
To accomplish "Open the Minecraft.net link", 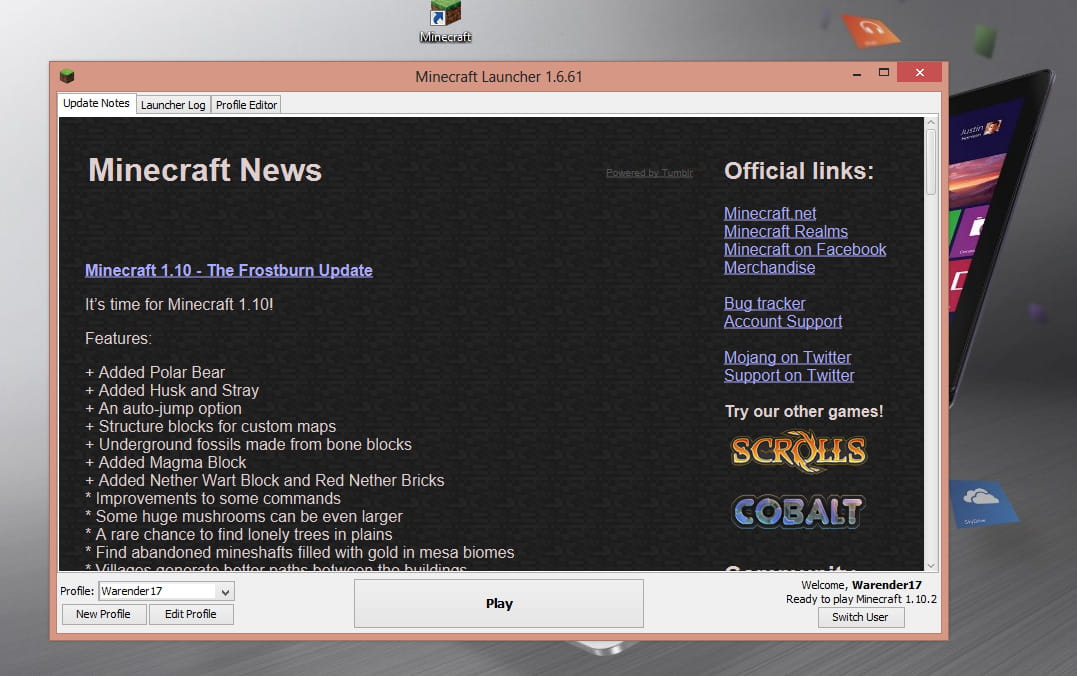I will (770, 214).
